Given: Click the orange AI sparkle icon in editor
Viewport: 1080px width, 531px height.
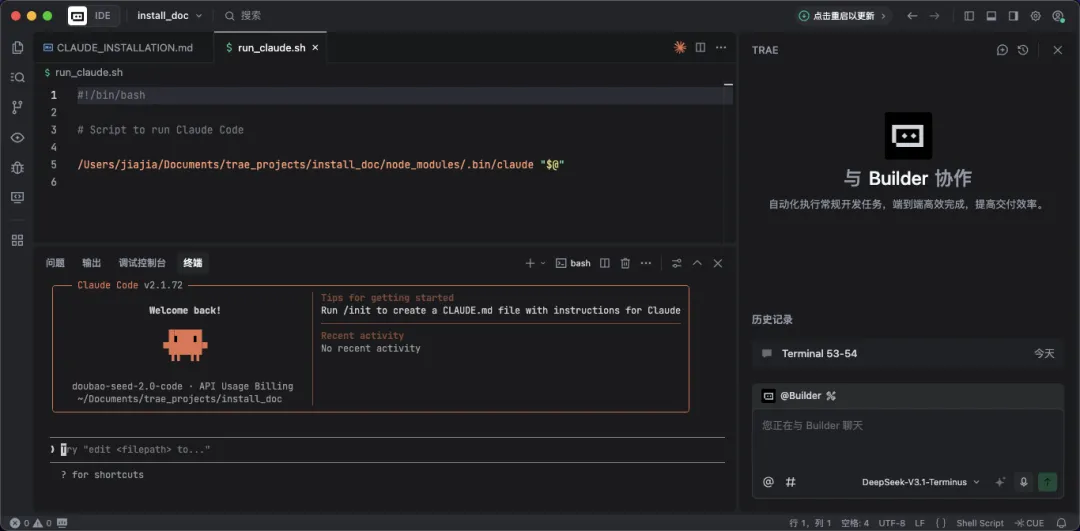Looking at the screenshot, I should 680,48.
